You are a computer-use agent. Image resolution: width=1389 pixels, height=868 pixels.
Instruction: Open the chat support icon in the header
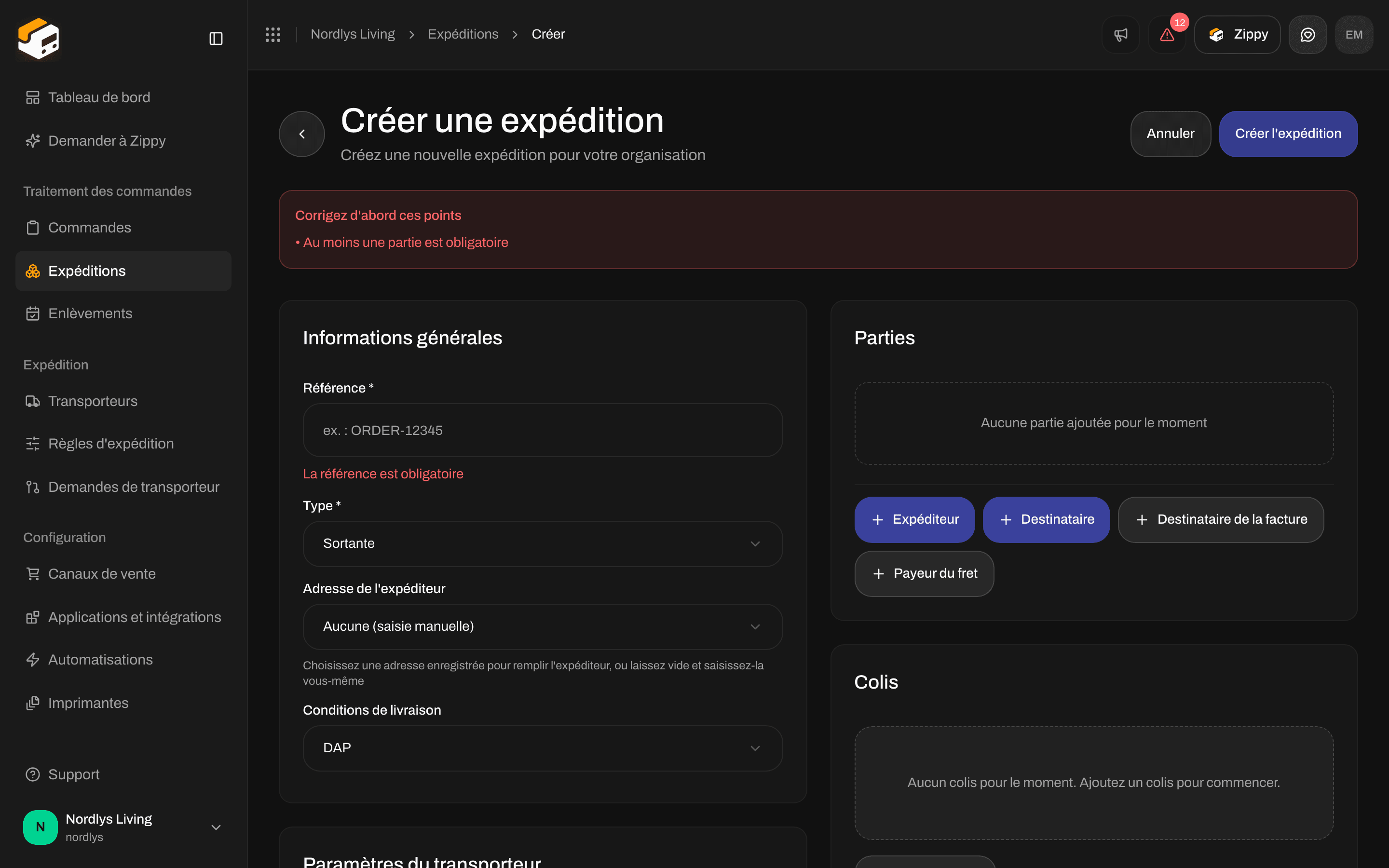(1307, 34)
